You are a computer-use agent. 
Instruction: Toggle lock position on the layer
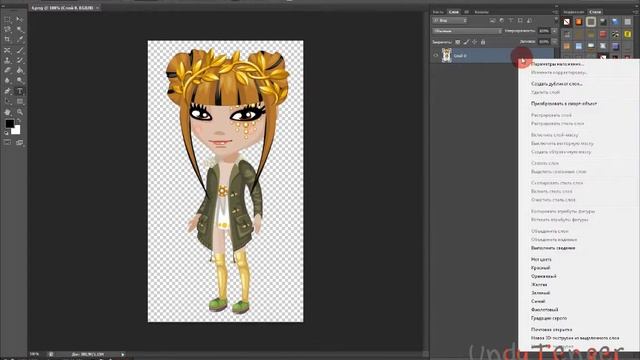(x=475, y=42)
